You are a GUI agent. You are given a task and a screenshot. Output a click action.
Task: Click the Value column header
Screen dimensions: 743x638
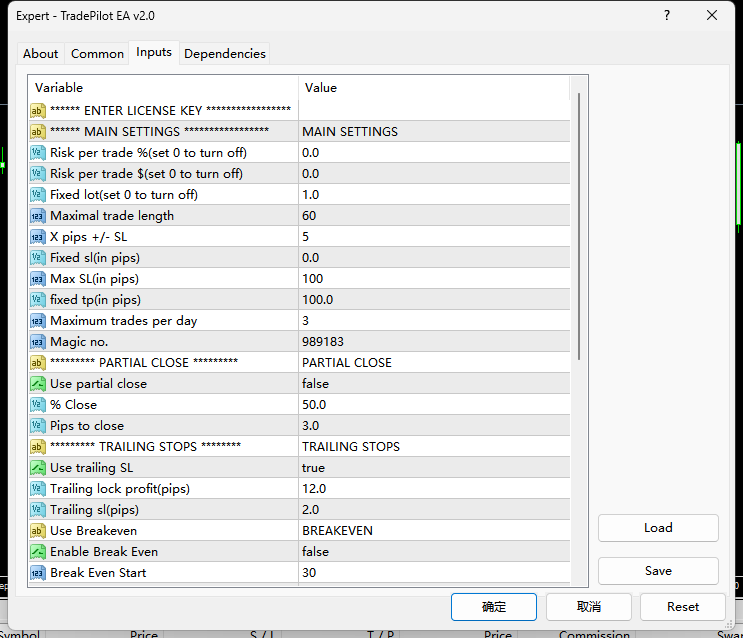pos(434,88)
